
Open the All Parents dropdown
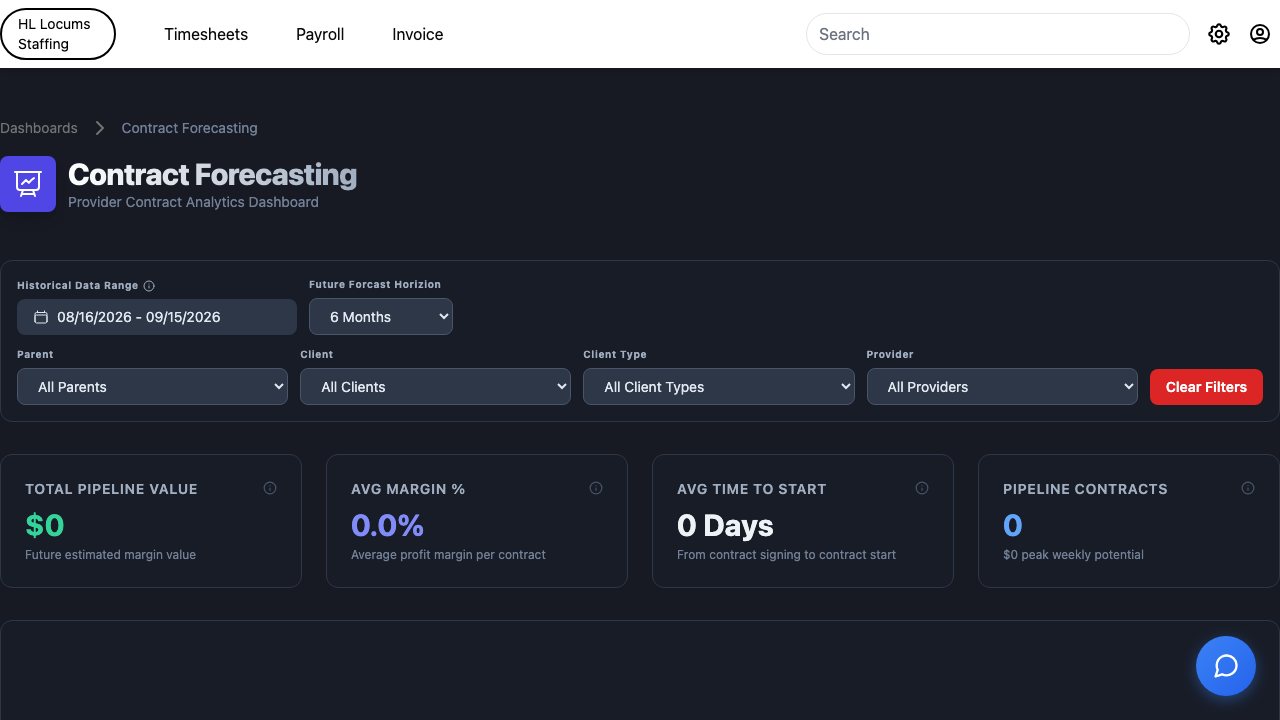pyautogui.click(x=152, y=387)
